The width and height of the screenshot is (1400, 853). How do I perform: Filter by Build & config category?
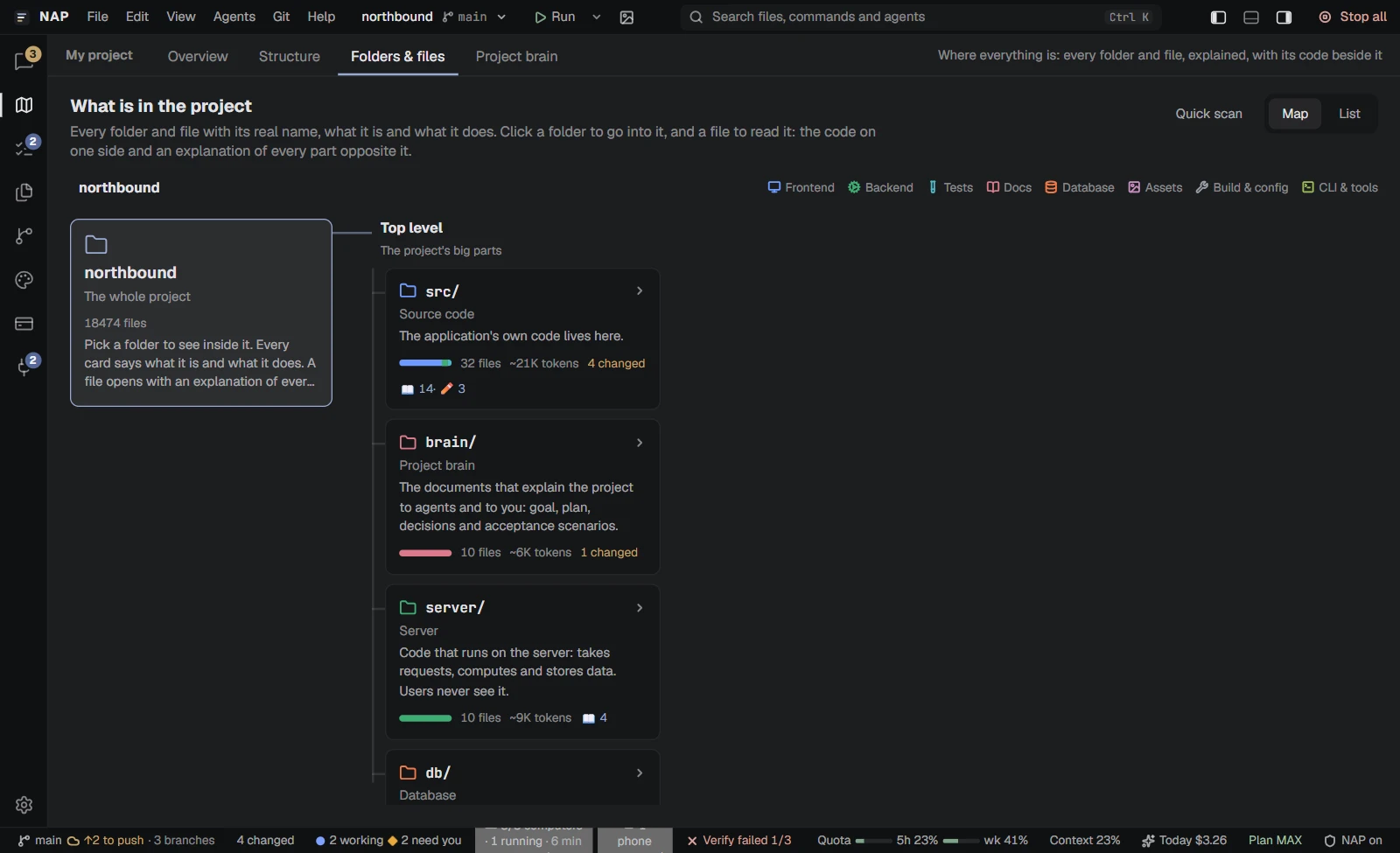(1242, 187)
